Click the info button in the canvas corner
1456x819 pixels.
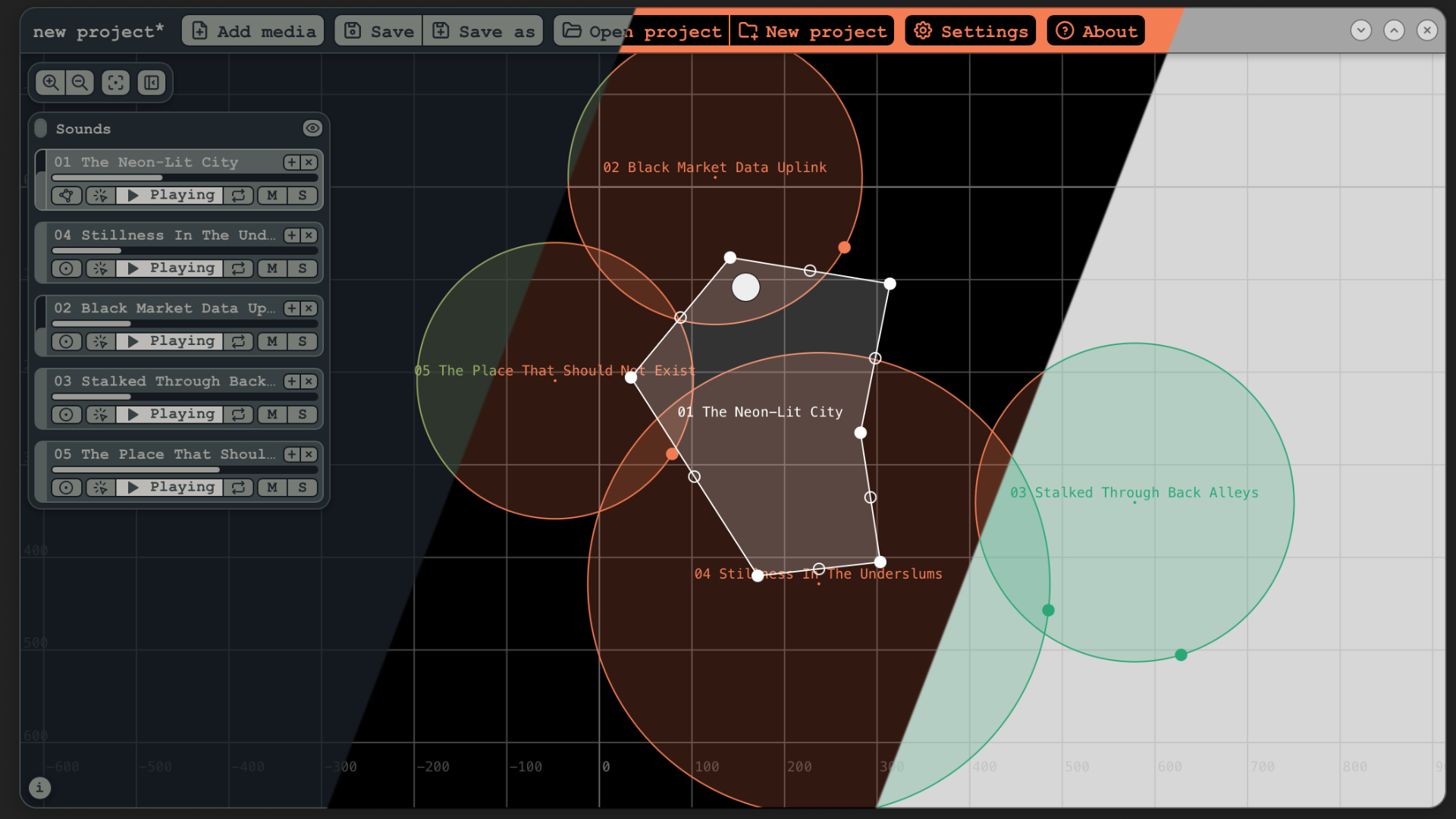pos(39,788)
